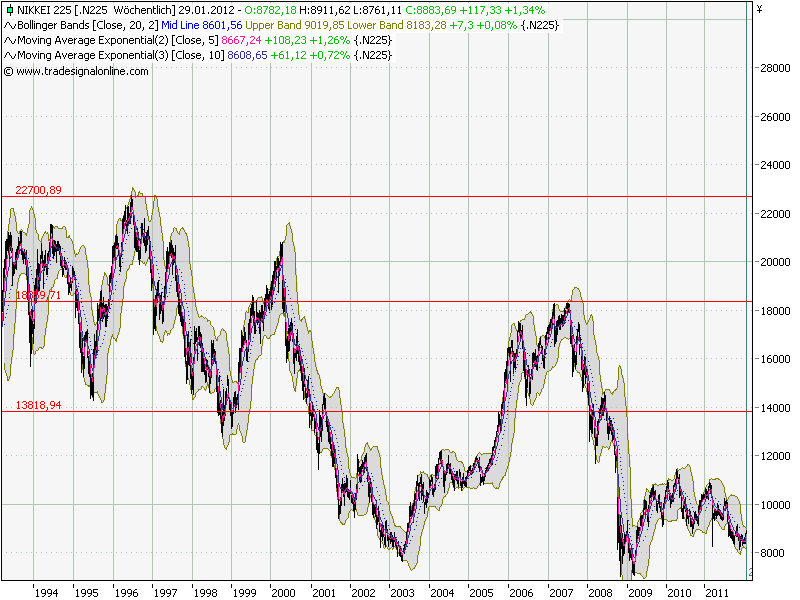Click the Moving Average Exponential(3) curve icon
This screenshot has height=600, width=800.
pyautogui.click(x=9, y=52)
